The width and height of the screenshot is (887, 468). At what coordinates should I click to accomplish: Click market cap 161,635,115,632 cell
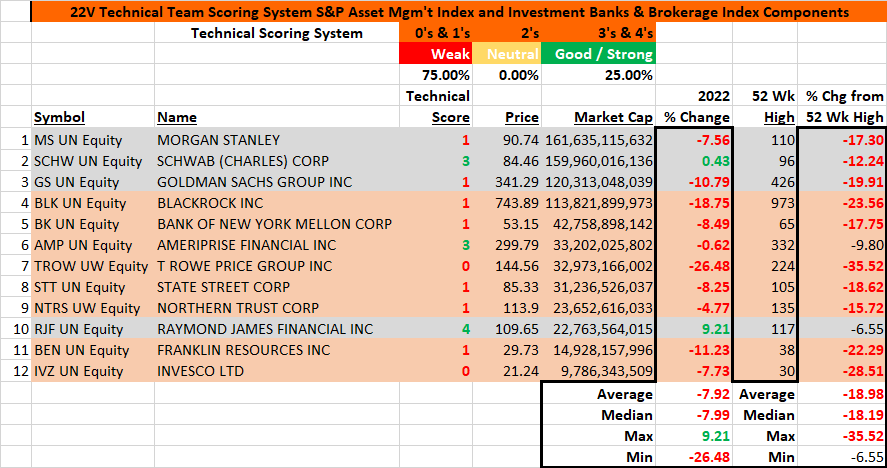pyautogui.click(x=598, y=139)
